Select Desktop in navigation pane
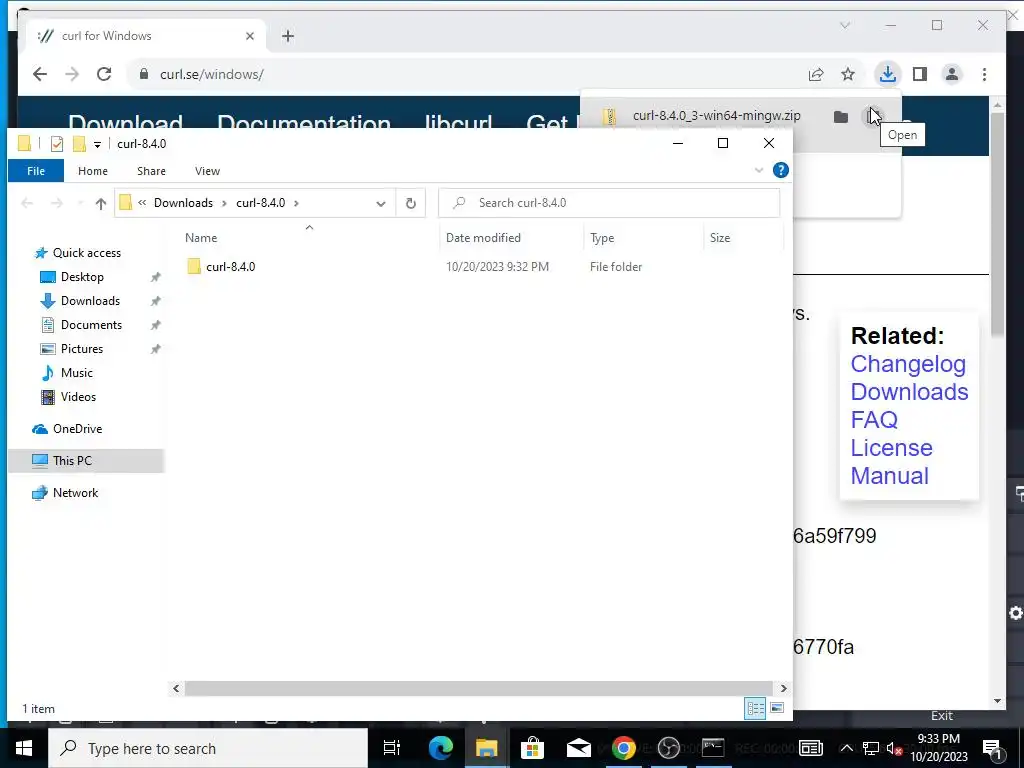Screen dimensions: 1024x768 tap(82, 277)
